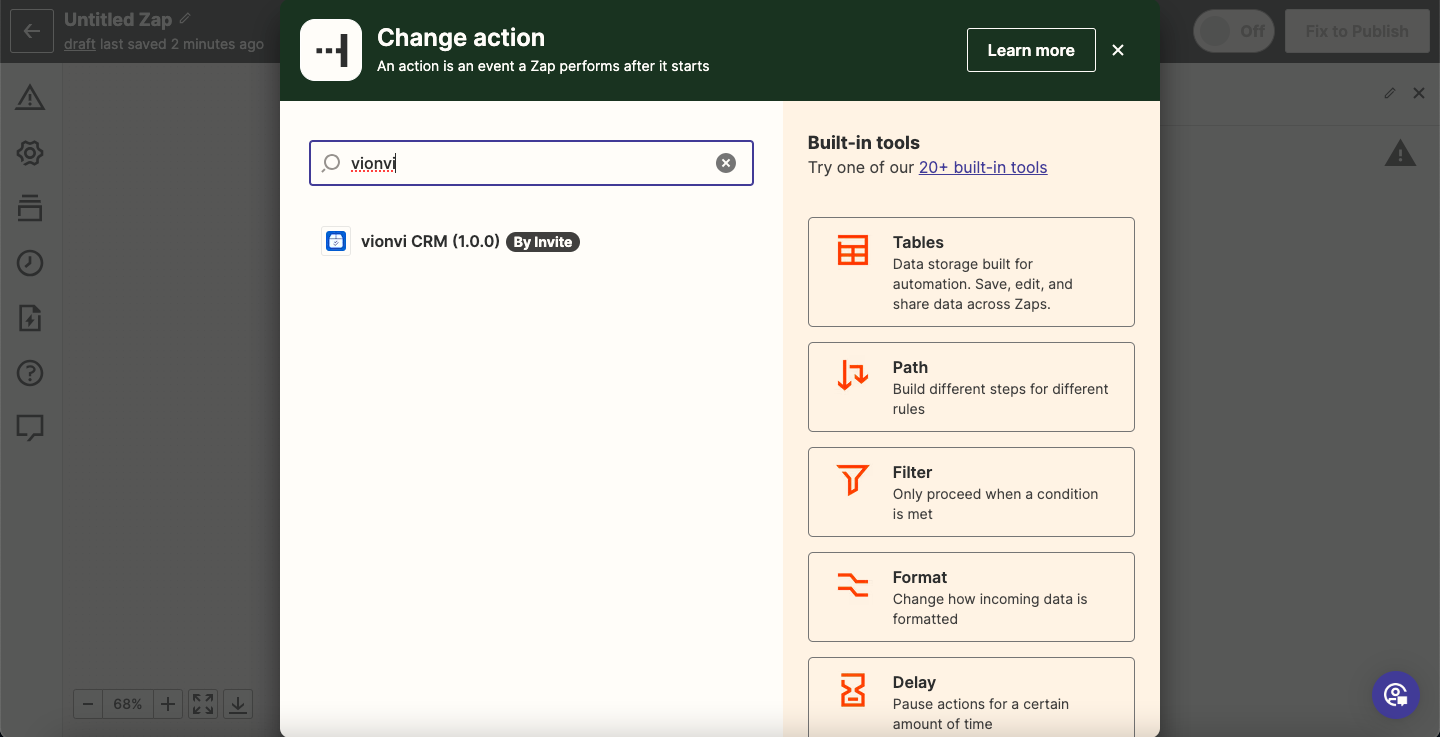Open the Zap details file icon
Image resolution: width=1440 pixels, height=737 pixels.
coord(30,319)
